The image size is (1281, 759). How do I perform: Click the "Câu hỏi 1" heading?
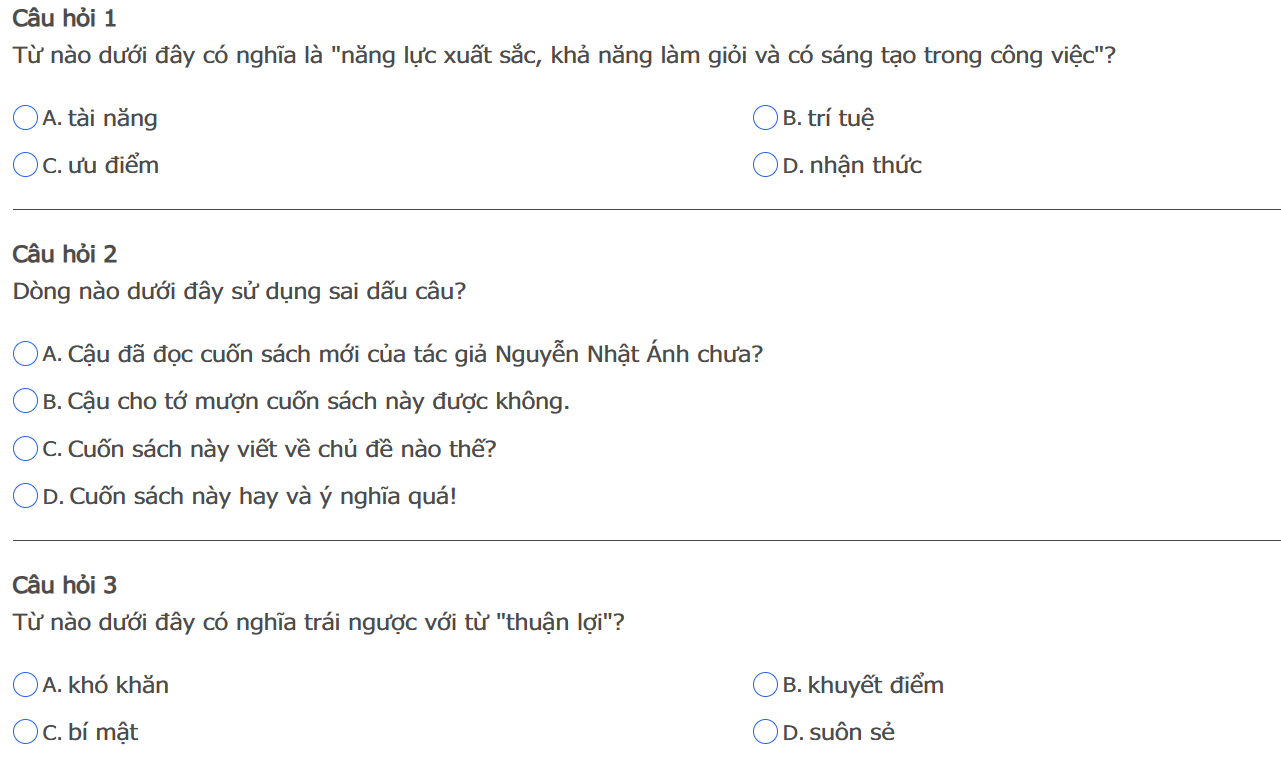(x=65, y=18)
